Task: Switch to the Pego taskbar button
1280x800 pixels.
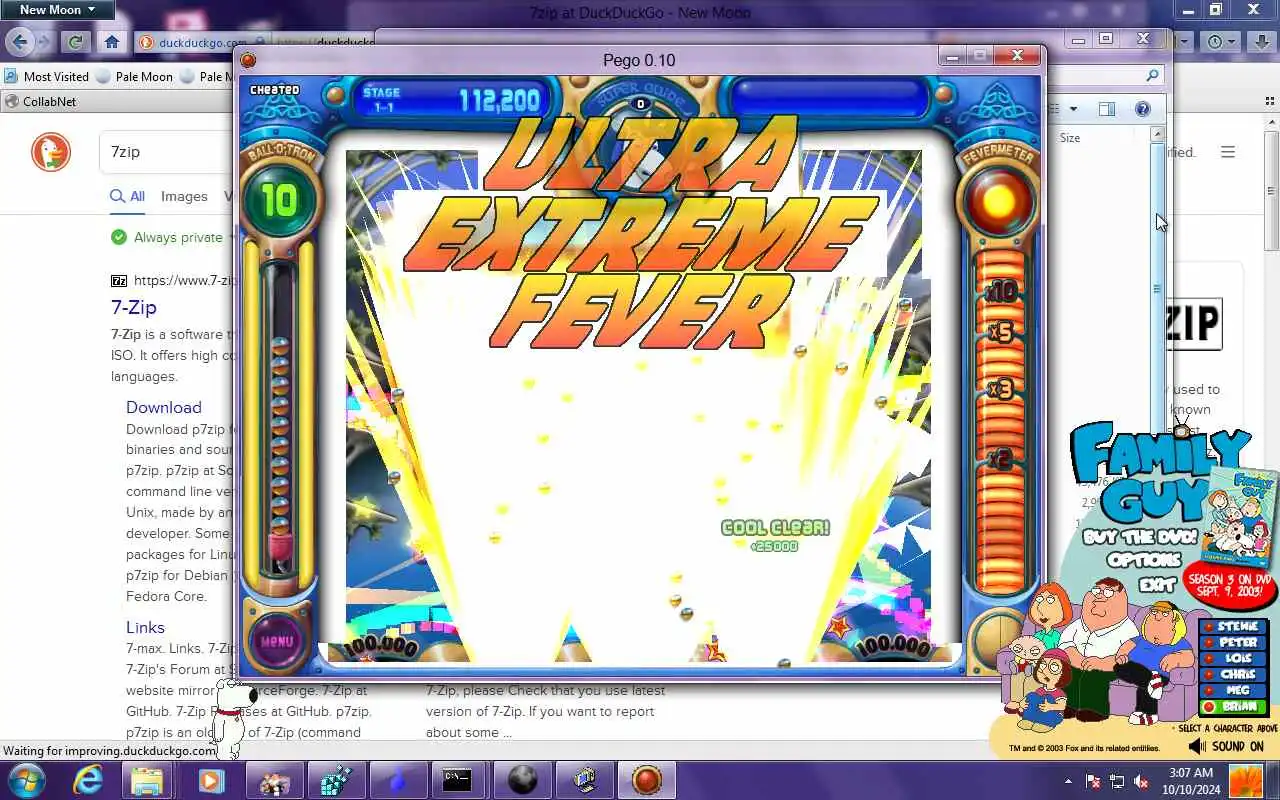Action: click(647, 780)
